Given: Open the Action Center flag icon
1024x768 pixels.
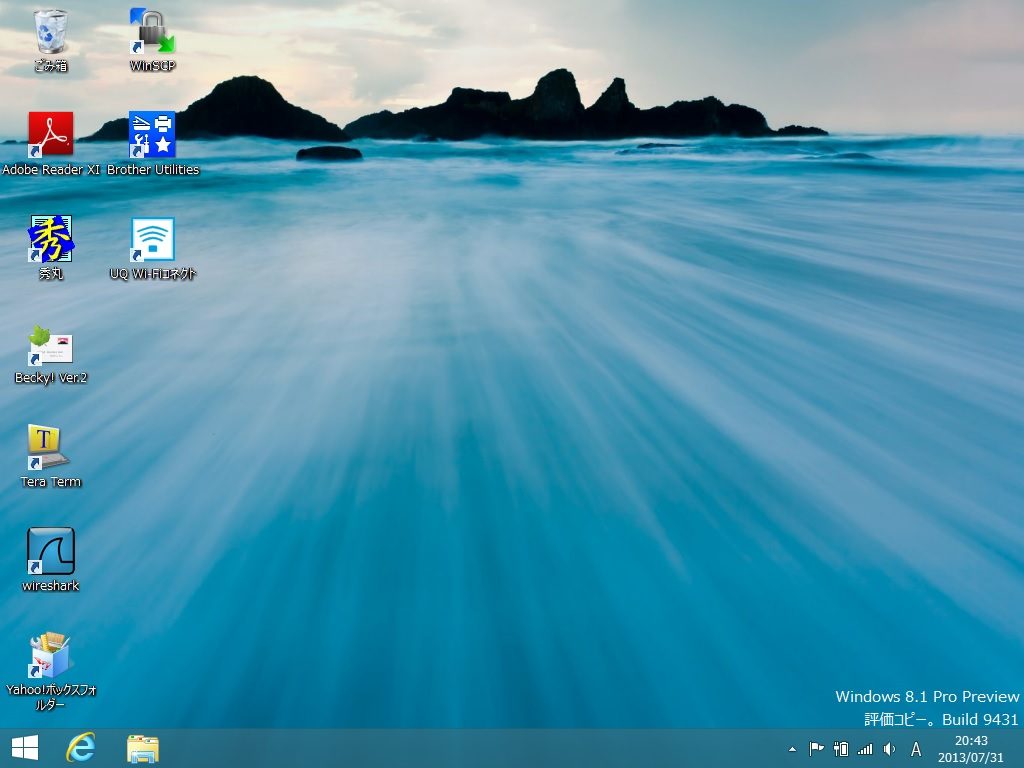Looking at the screenshot, I should coord(816,749).
